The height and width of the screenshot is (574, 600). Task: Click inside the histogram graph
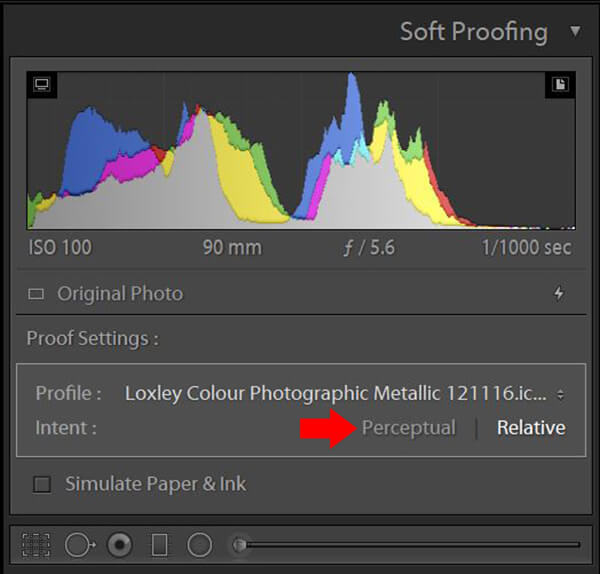(300, 150)
